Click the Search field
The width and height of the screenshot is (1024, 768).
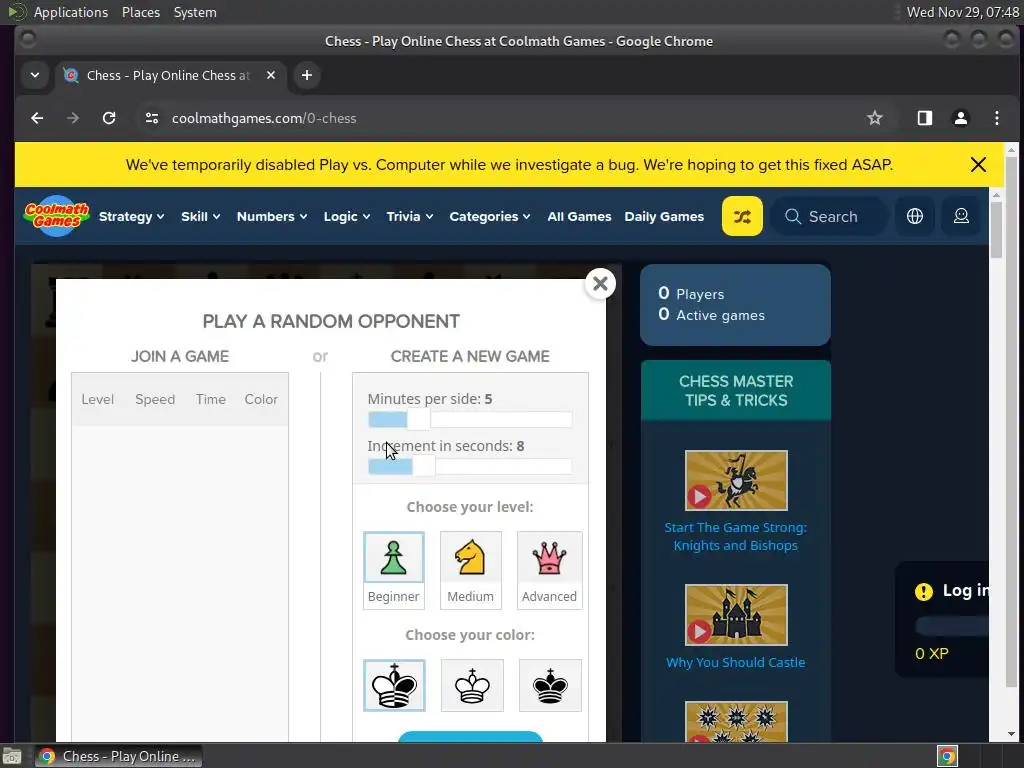[829, 216]
